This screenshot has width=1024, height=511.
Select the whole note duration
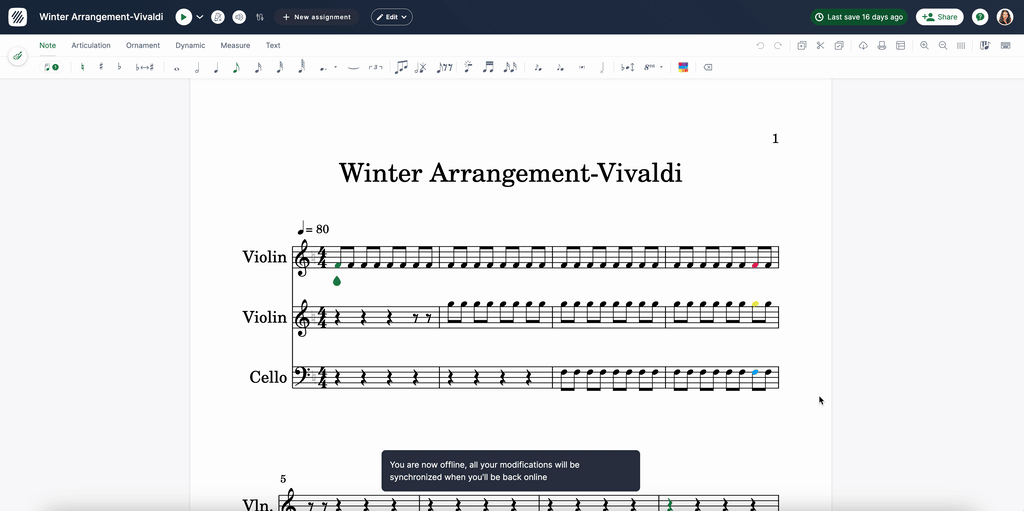[x=176, y=67]
